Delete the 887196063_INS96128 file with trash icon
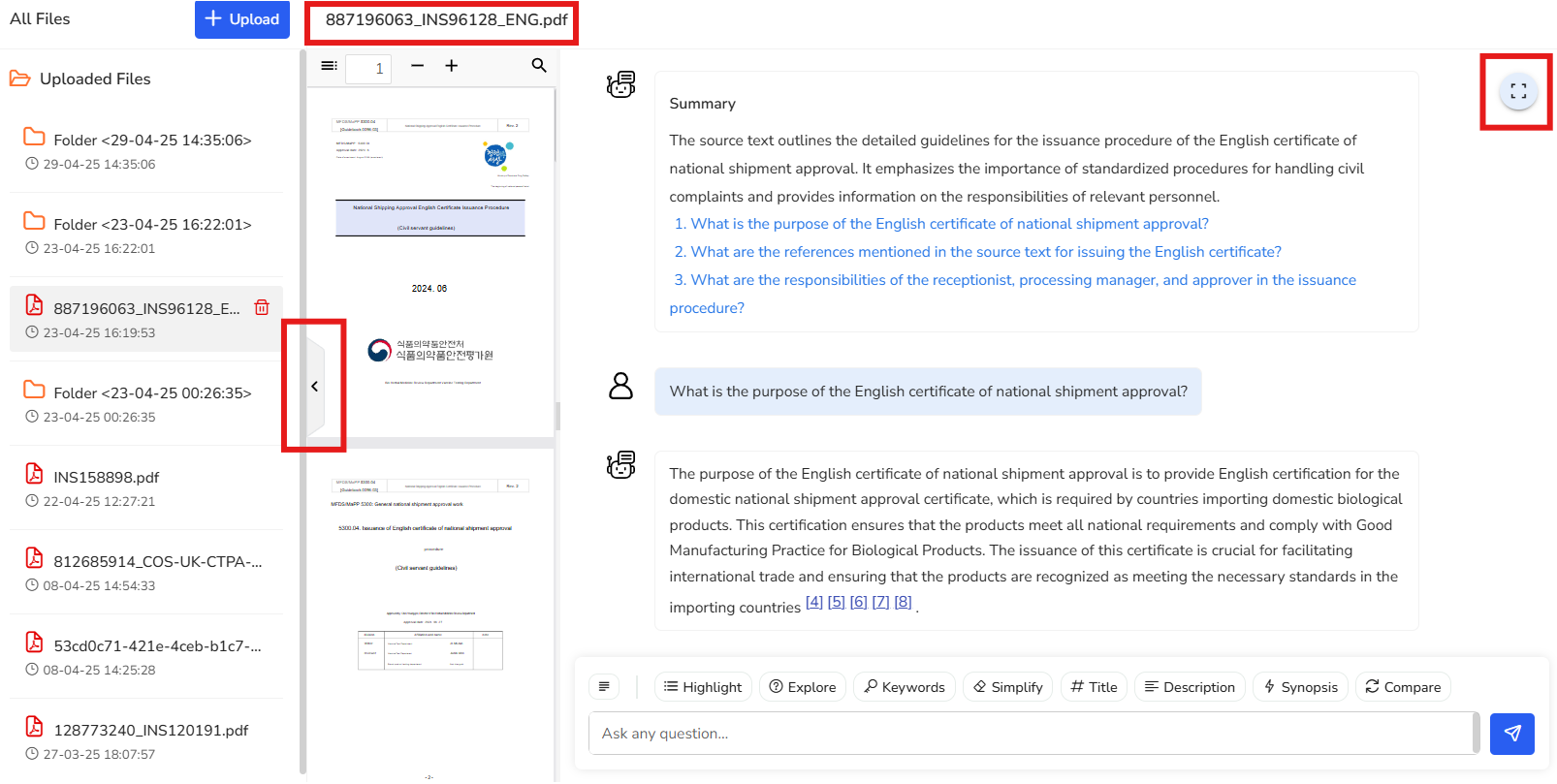This screenshot has height=784, width=1557. coord(262,307)
